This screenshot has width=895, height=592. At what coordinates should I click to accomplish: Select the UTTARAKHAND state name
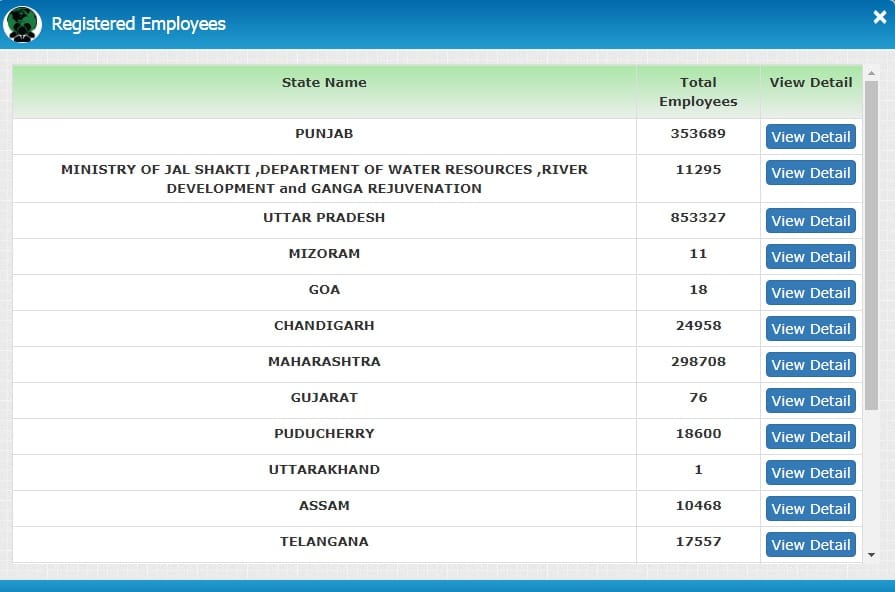tap(324, 469)
